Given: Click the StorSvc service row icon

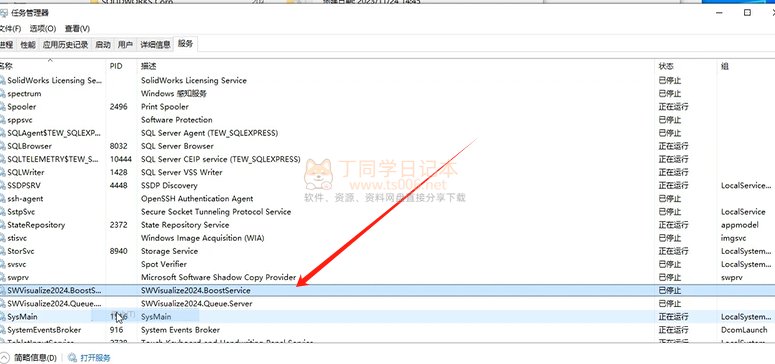Looking at the screenshot, I should point(2,251).
